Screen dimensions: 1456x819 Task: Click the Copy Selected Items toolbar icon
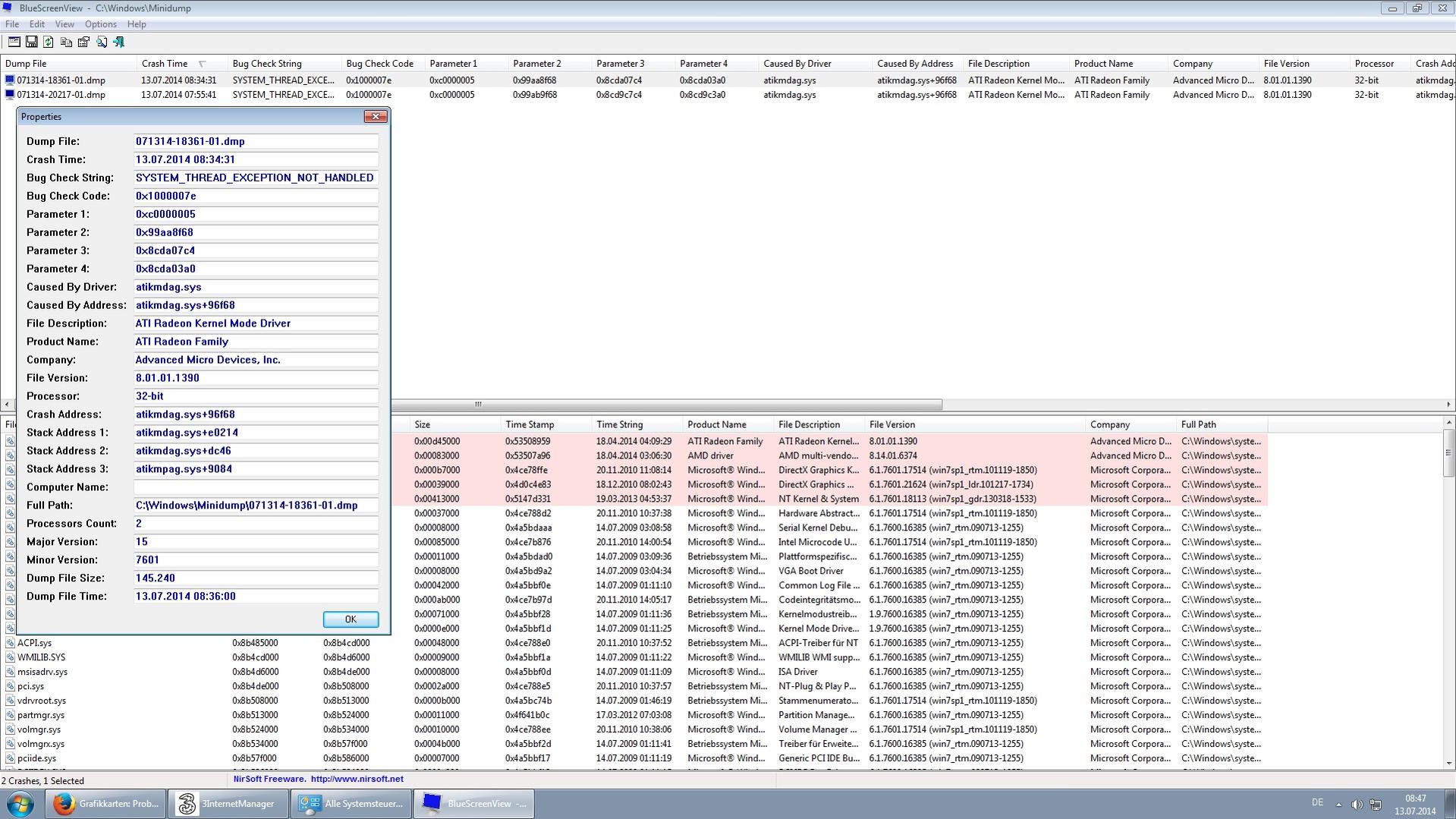pos(66,42)
